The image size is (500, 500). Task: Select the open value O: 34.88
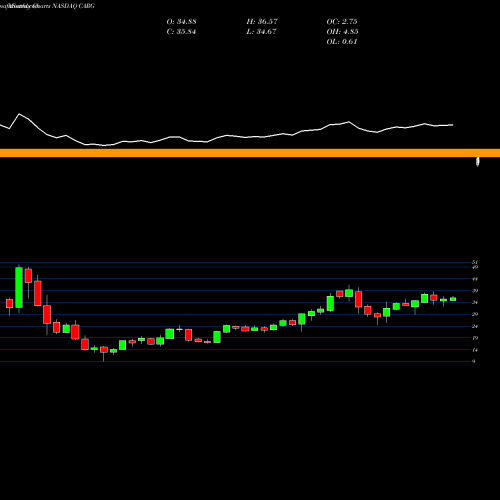point(181,22)
